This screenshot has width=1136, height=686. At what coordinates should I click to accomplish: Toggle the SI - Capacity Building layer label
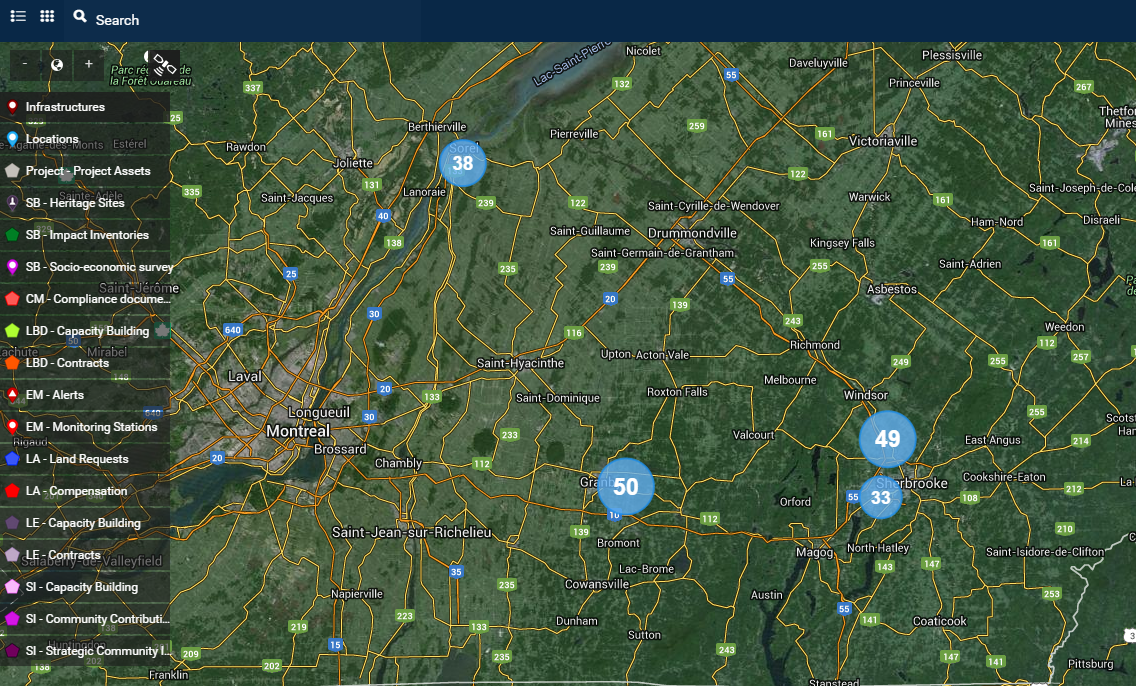coord(82,587)
